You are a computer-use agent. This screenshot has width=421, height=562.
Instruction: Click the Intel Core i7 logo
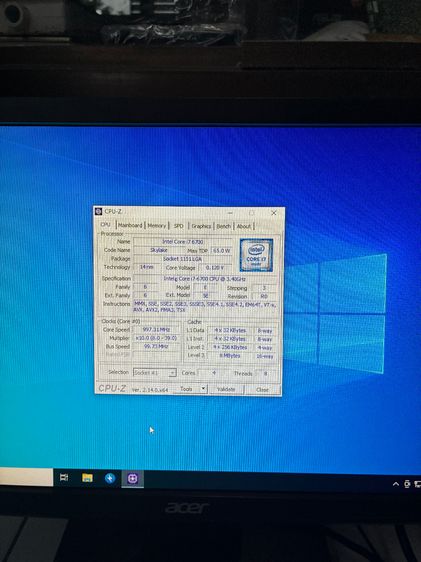coord(256,255)
